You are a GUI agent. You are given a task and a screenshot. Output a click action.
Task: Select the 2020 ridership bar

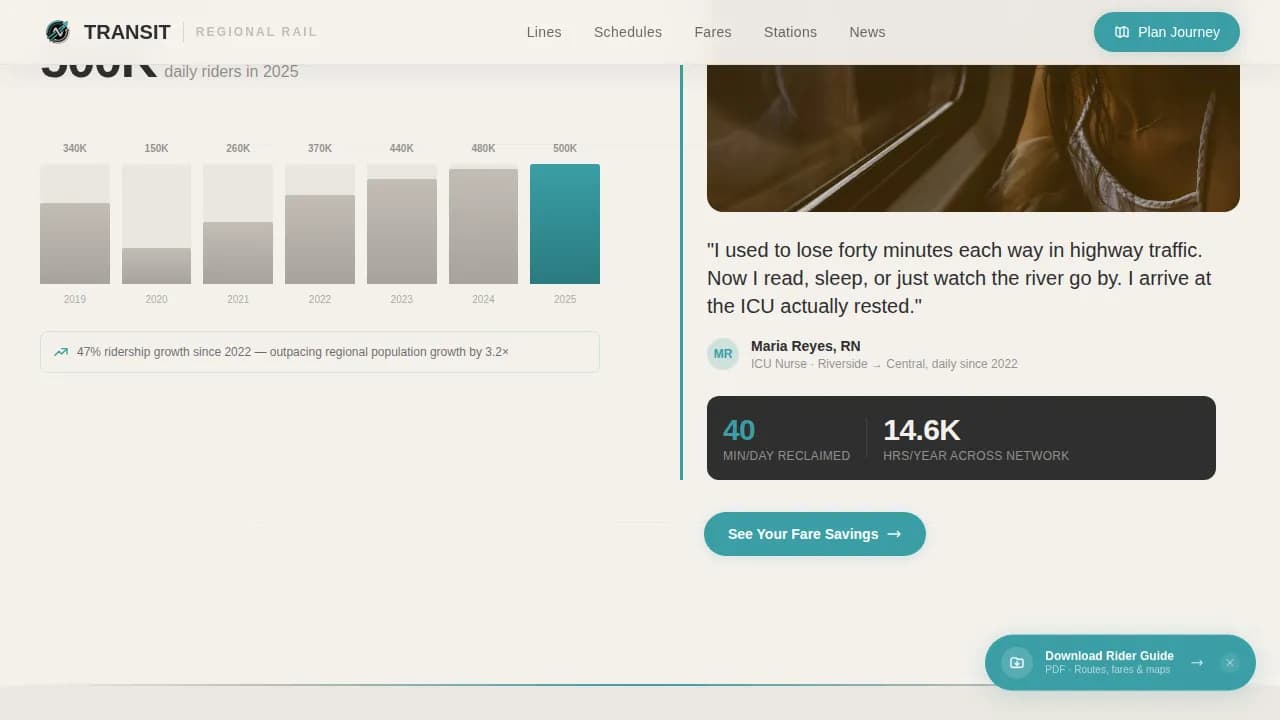tap(156, 266)
